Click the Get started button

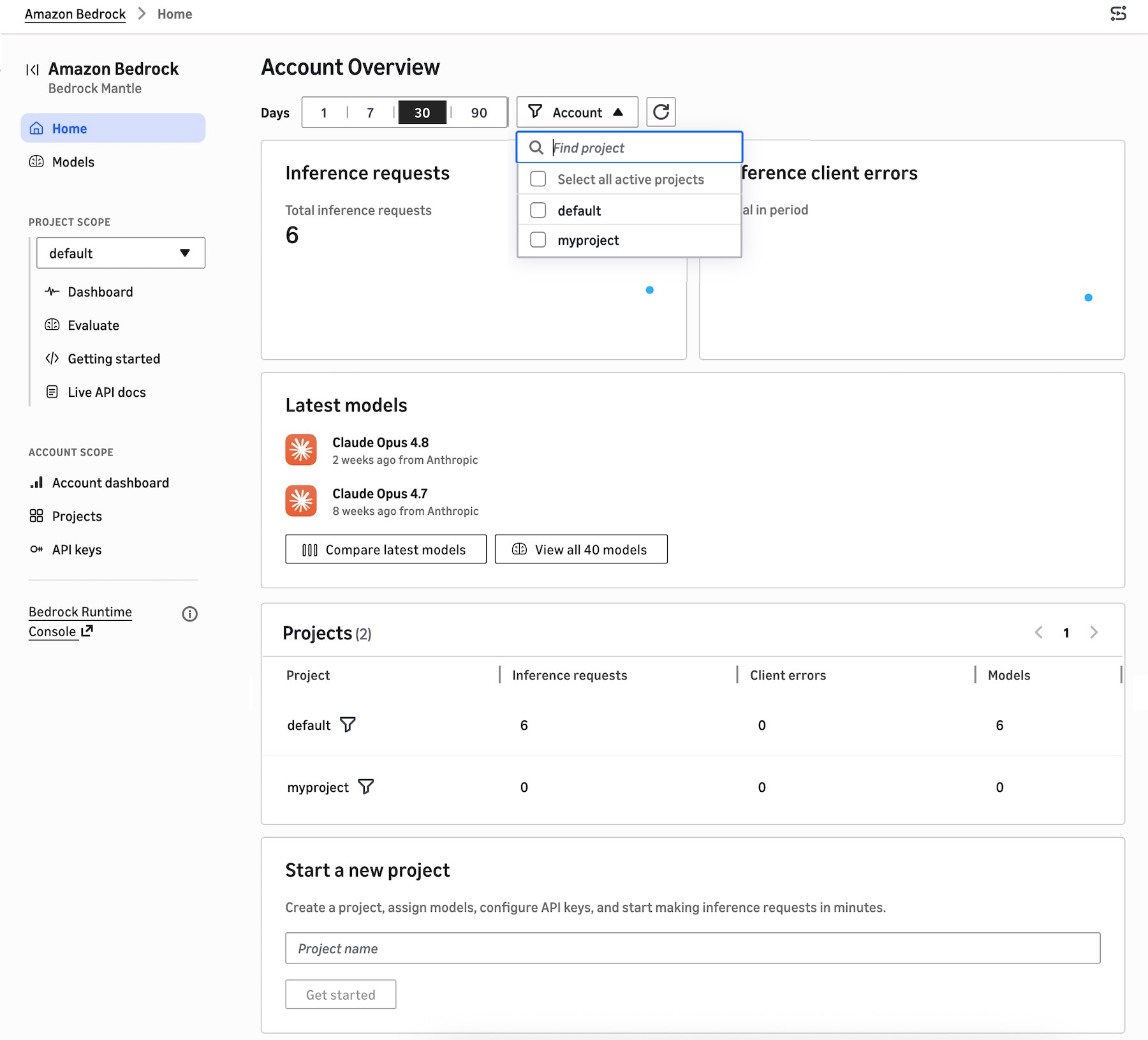pos(341,994)
